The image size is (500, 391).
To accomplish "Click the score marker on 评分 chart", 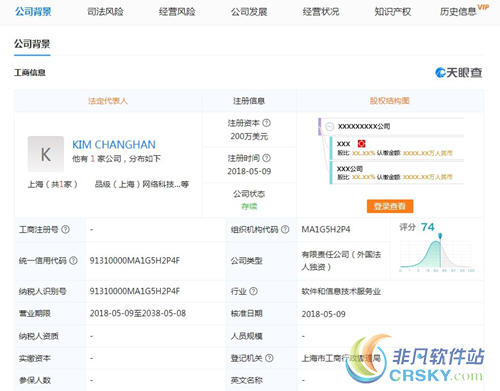I will [x=440, y=236].
